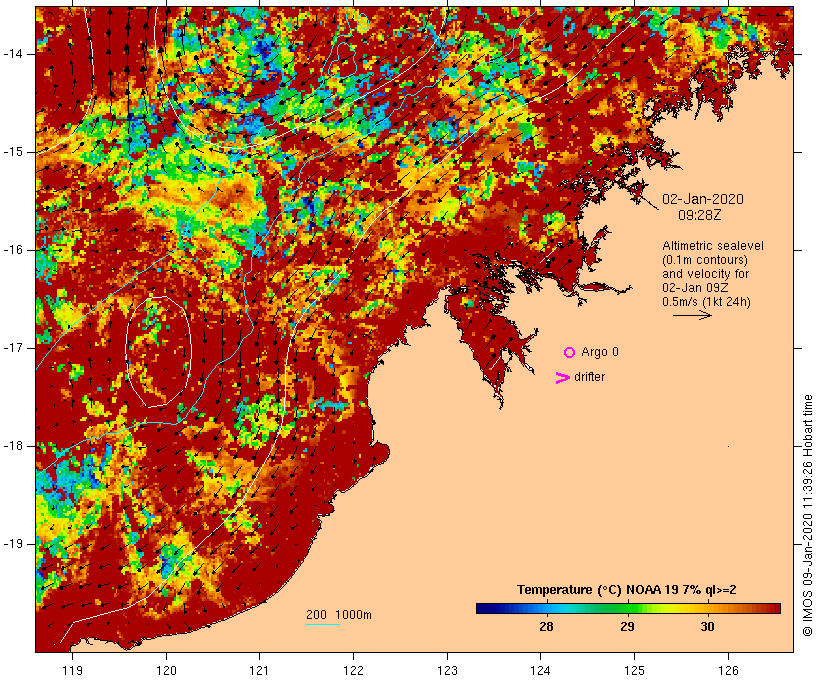Click the '-14' latitude axis label

13,54
